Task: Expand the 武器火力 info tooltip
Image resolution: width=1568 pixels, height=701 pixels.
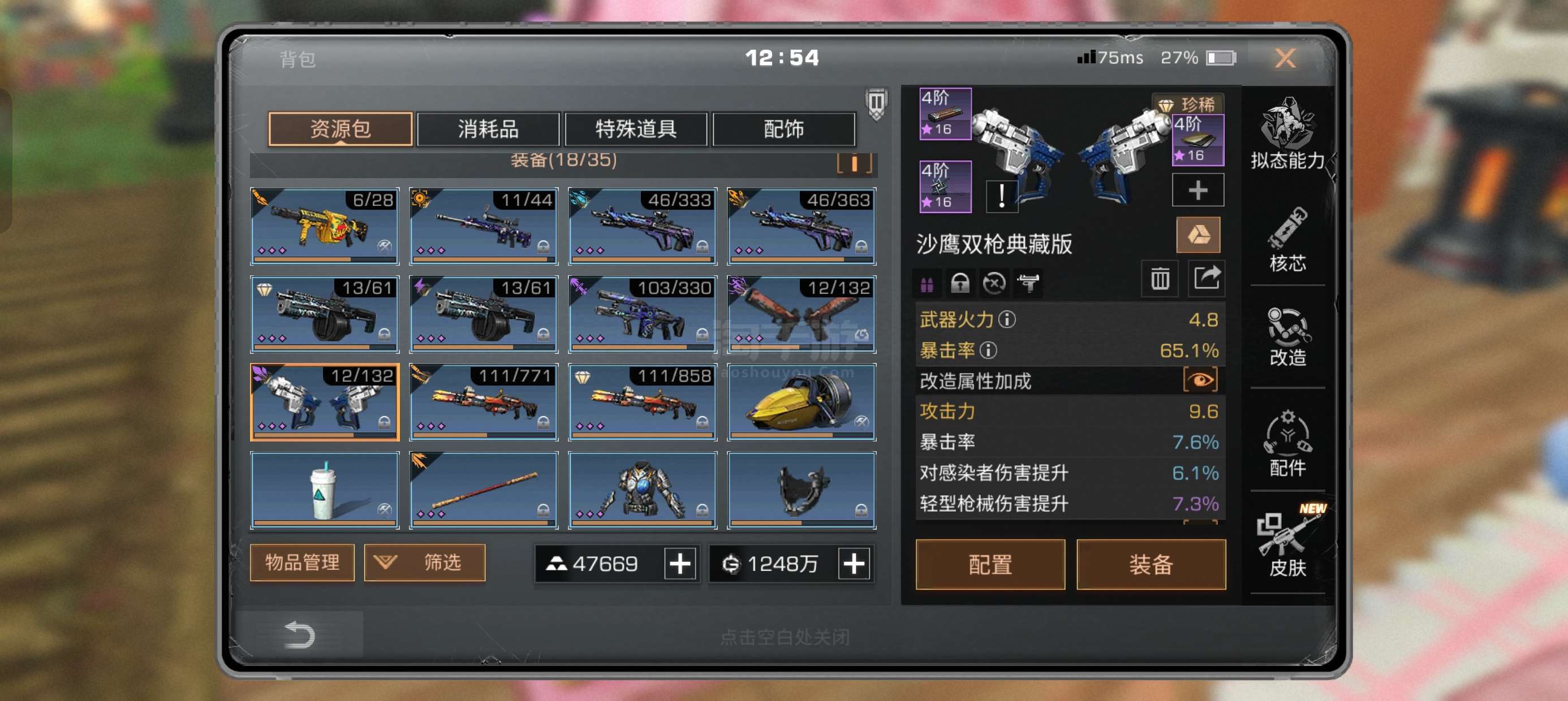Action: (x=1007, y=319)
